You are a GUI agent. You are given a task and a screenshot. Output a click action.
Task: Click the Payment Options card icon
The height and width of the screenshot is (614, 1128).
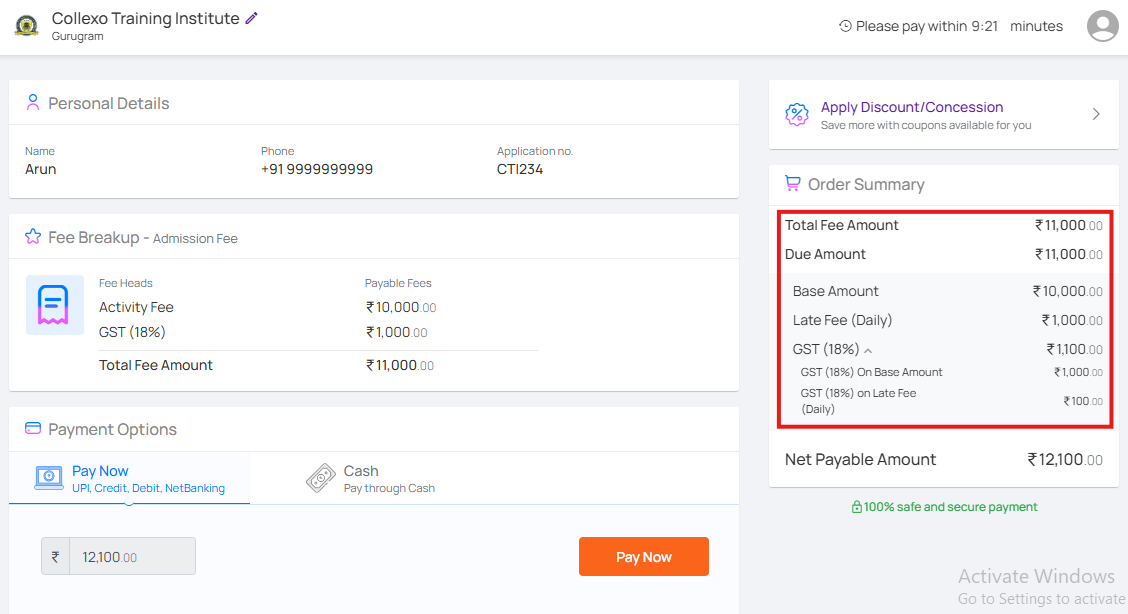point(33,429)
